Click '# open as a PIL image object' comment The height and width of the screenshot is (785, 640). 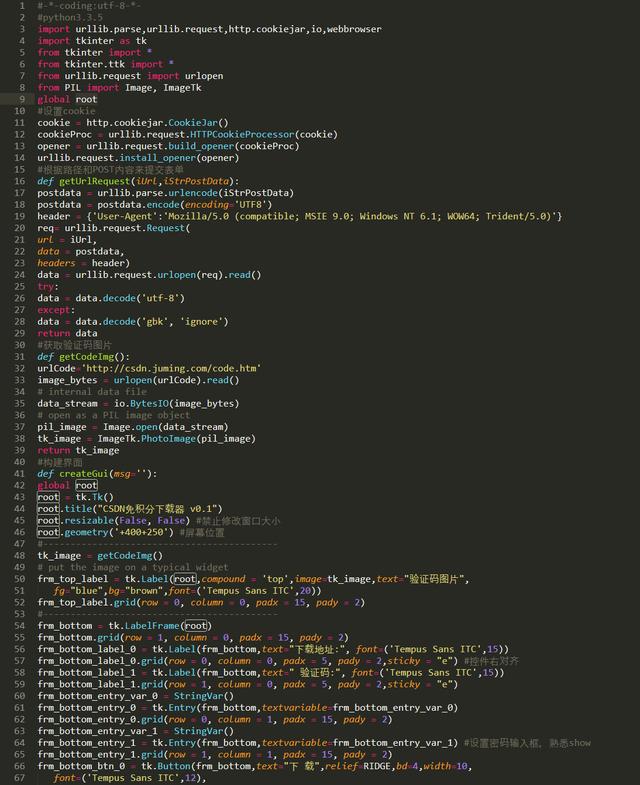[114, 415]
